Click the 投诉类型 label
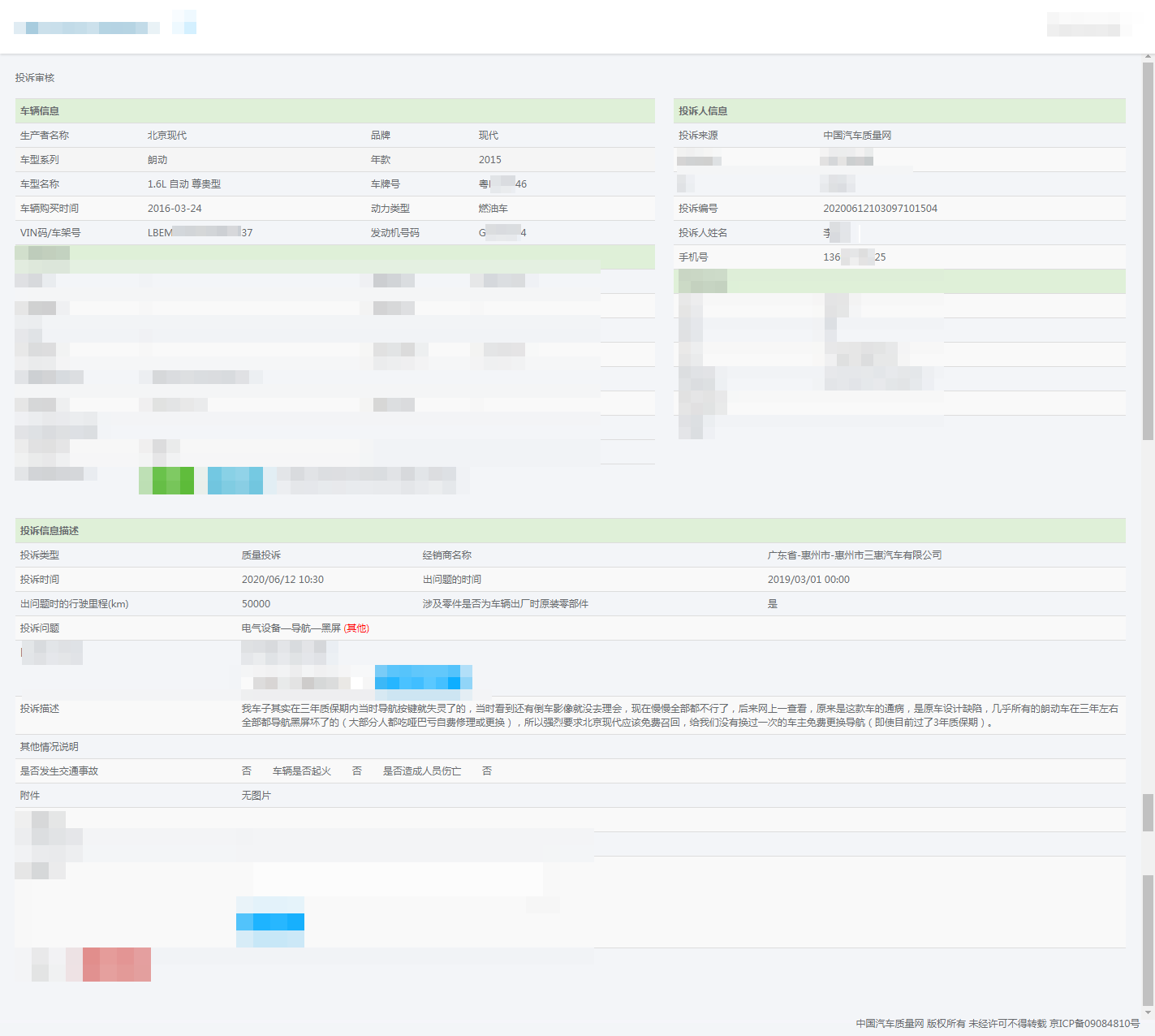This screenshot has height=1036, width=1155. [40, 555]
